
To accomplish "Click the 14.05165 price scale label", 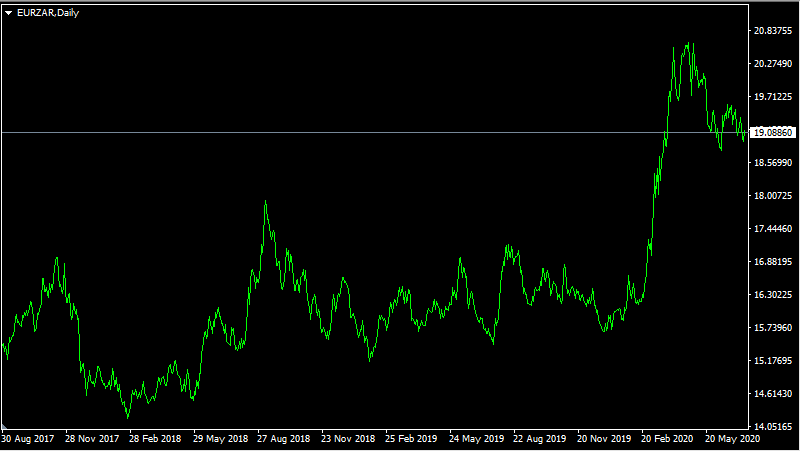I will [773, 426].
